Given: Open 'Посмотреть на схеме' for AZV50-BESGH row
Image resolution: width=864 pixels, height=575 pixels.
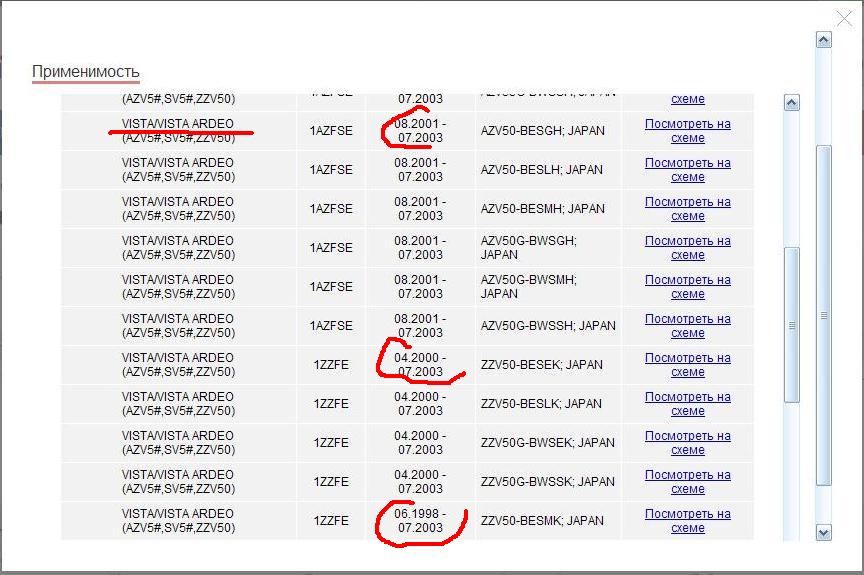Looking at the screenshot, I should [x=687, y=131].
